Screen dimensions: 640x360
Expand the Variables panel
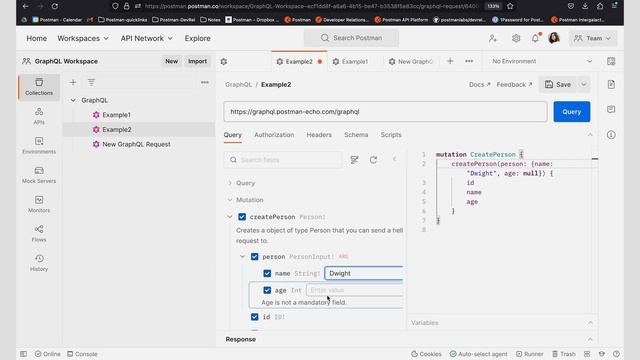click(x=590, y=323)
